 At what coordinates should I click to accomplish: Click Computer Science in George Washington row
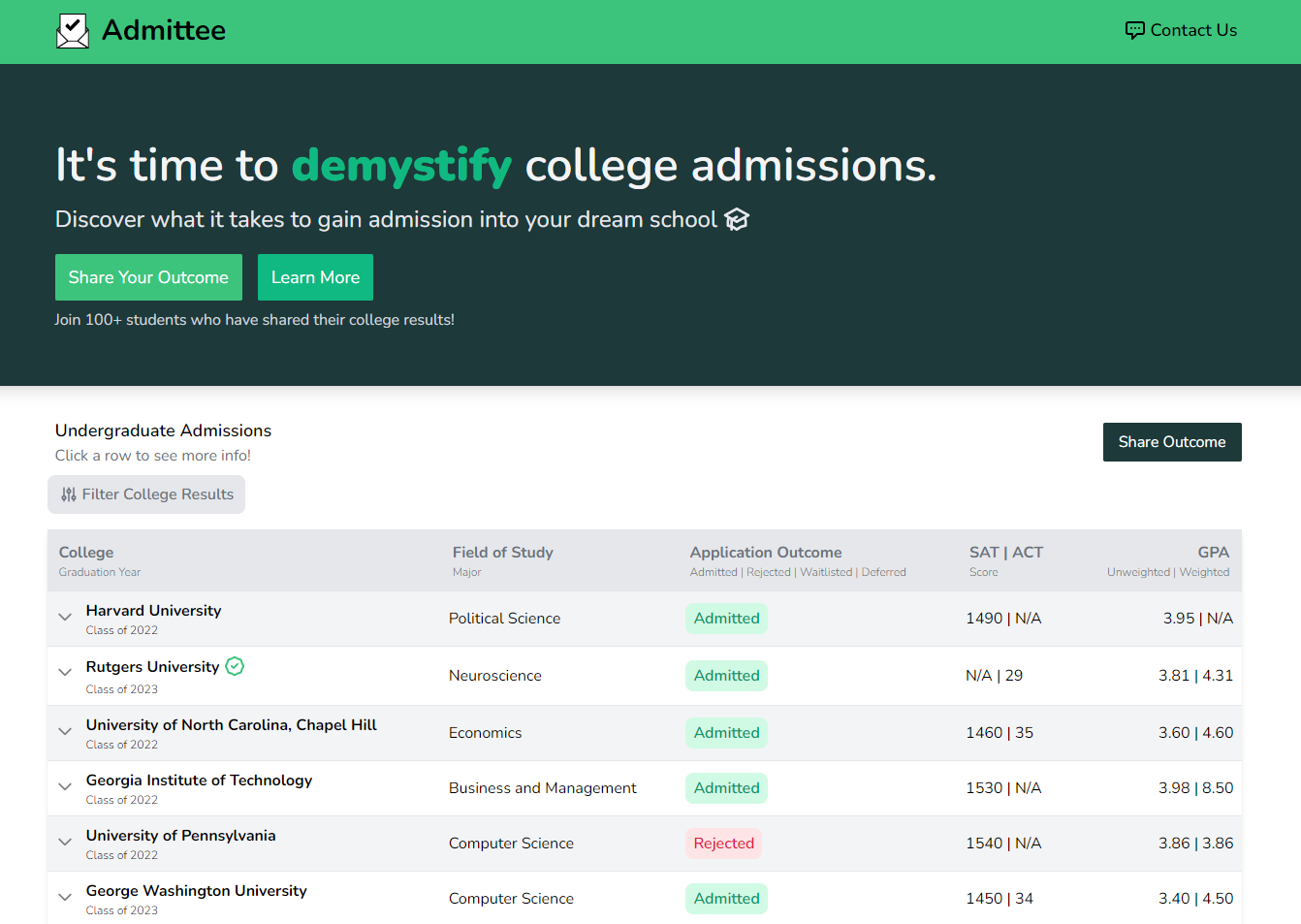[x=511, y=899]
